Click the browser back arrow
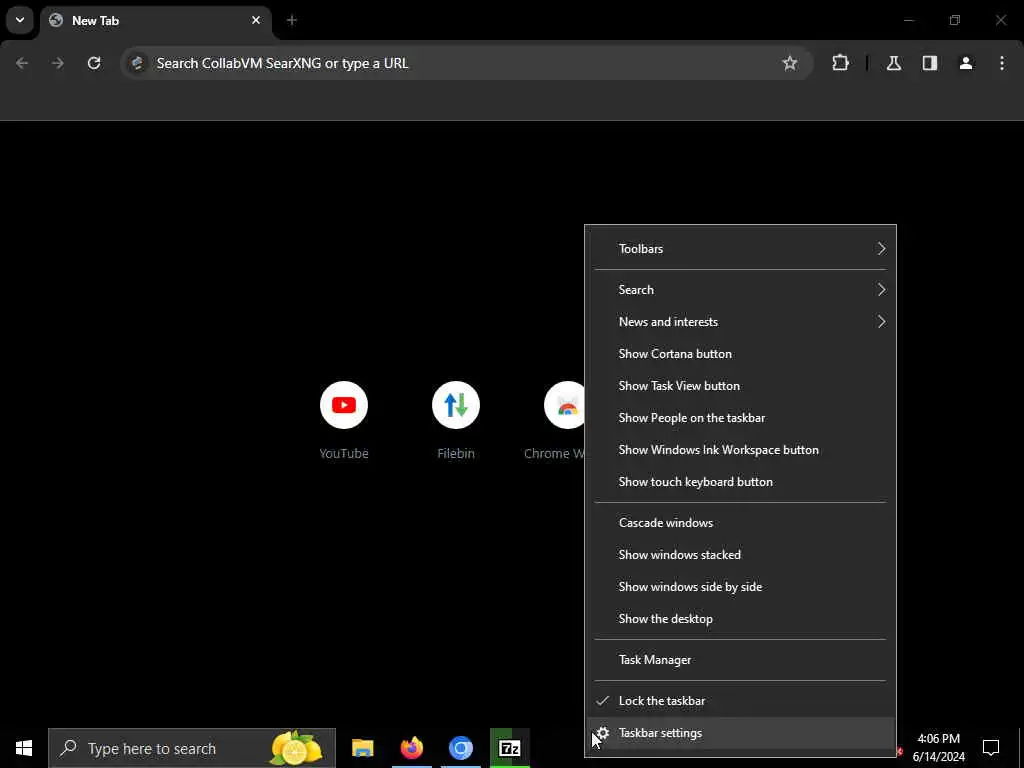This screenshot has width=1024, height=768. click(x=22, y=63)
